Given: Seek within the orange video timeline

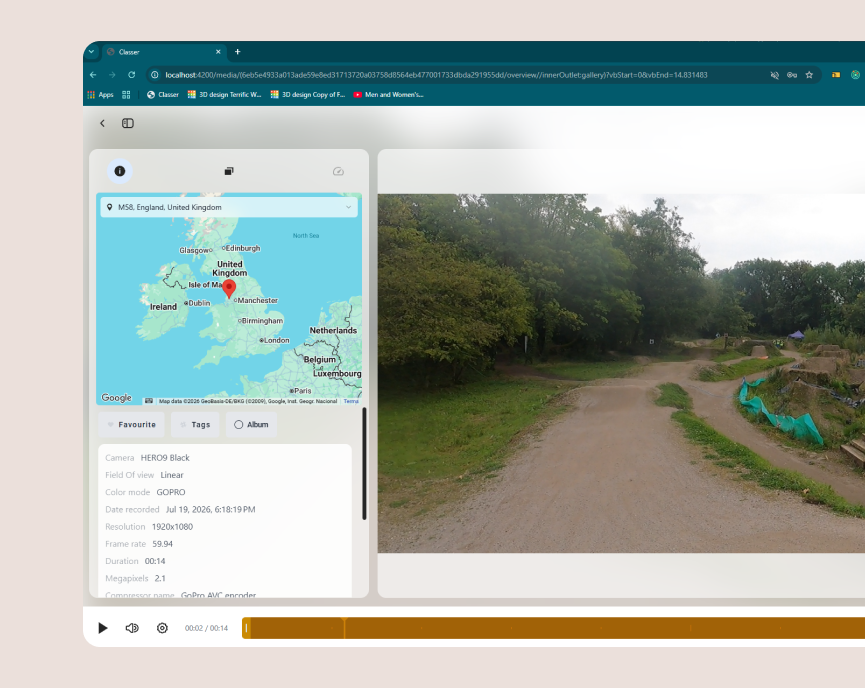Looking at the screenshot, I should tap(553, 628).
